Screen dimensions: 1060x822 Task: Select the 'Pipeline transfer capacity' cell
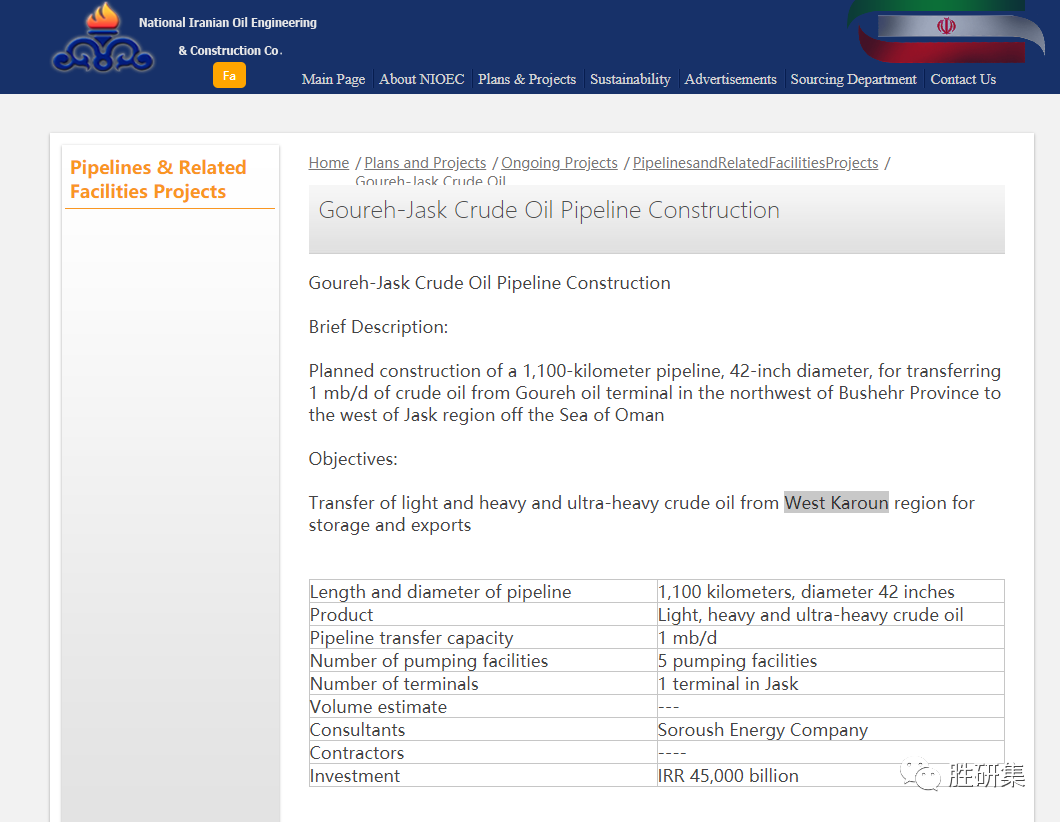tap(483, 637)
